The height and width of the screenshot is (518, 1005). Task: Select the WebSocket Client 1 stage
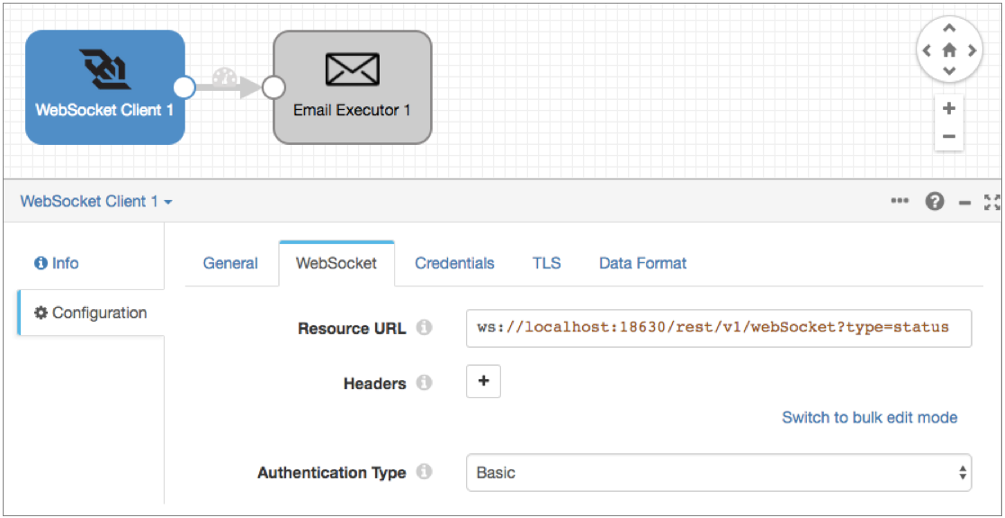[x=104, y=87]
